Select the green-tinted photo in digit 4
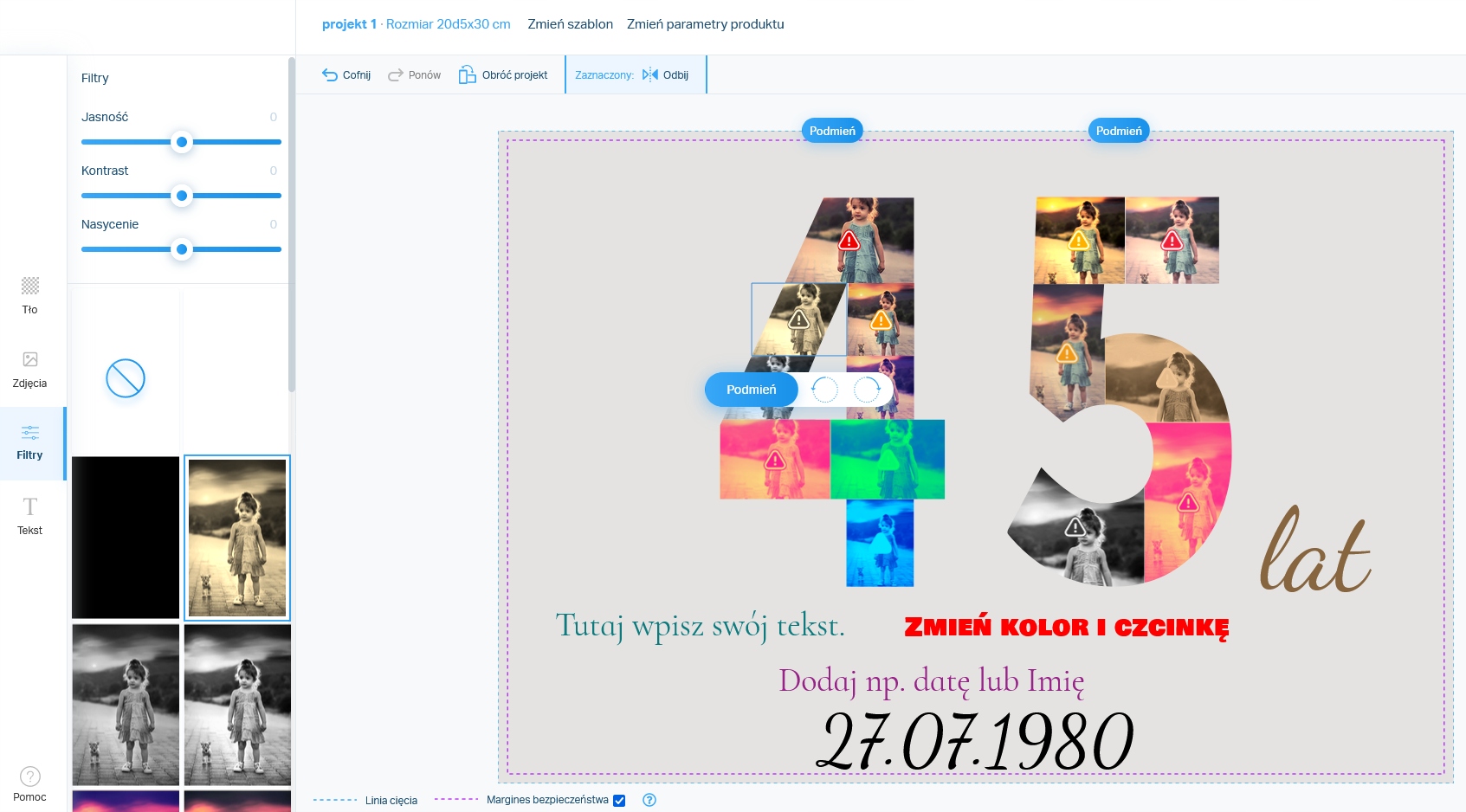Image resolution: width=1466 pixels, height=812 pixels. click(888, 460)
